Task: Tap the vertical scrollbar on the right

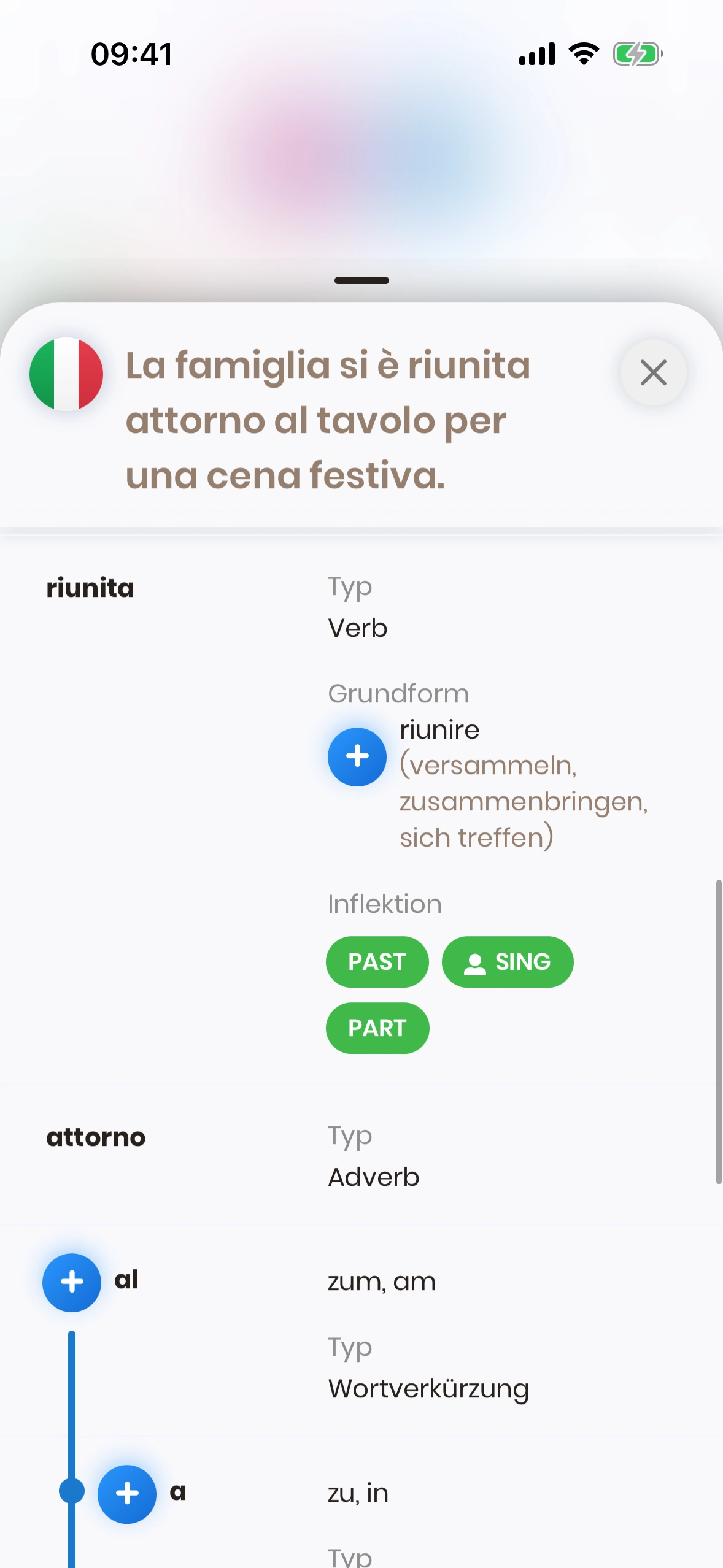Action: 718,1031
